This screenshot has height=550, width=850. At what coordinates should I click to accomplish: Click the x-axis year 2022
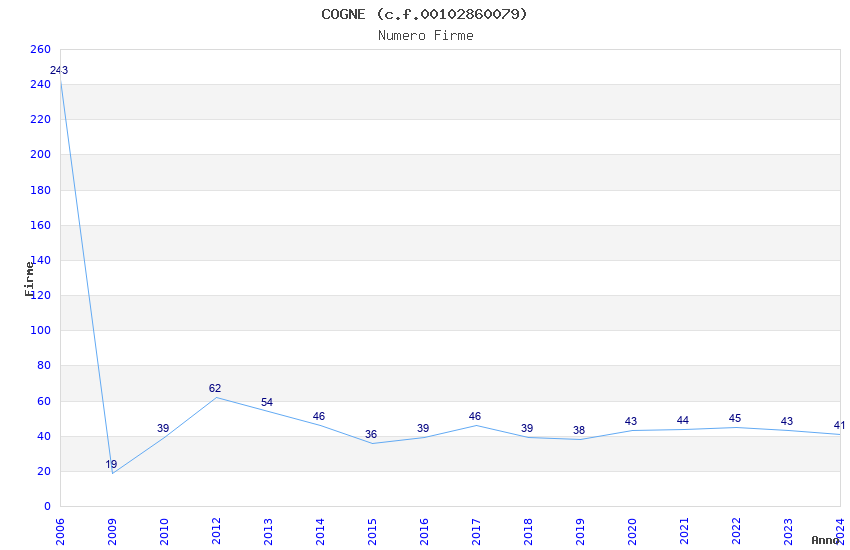point(736,532)
